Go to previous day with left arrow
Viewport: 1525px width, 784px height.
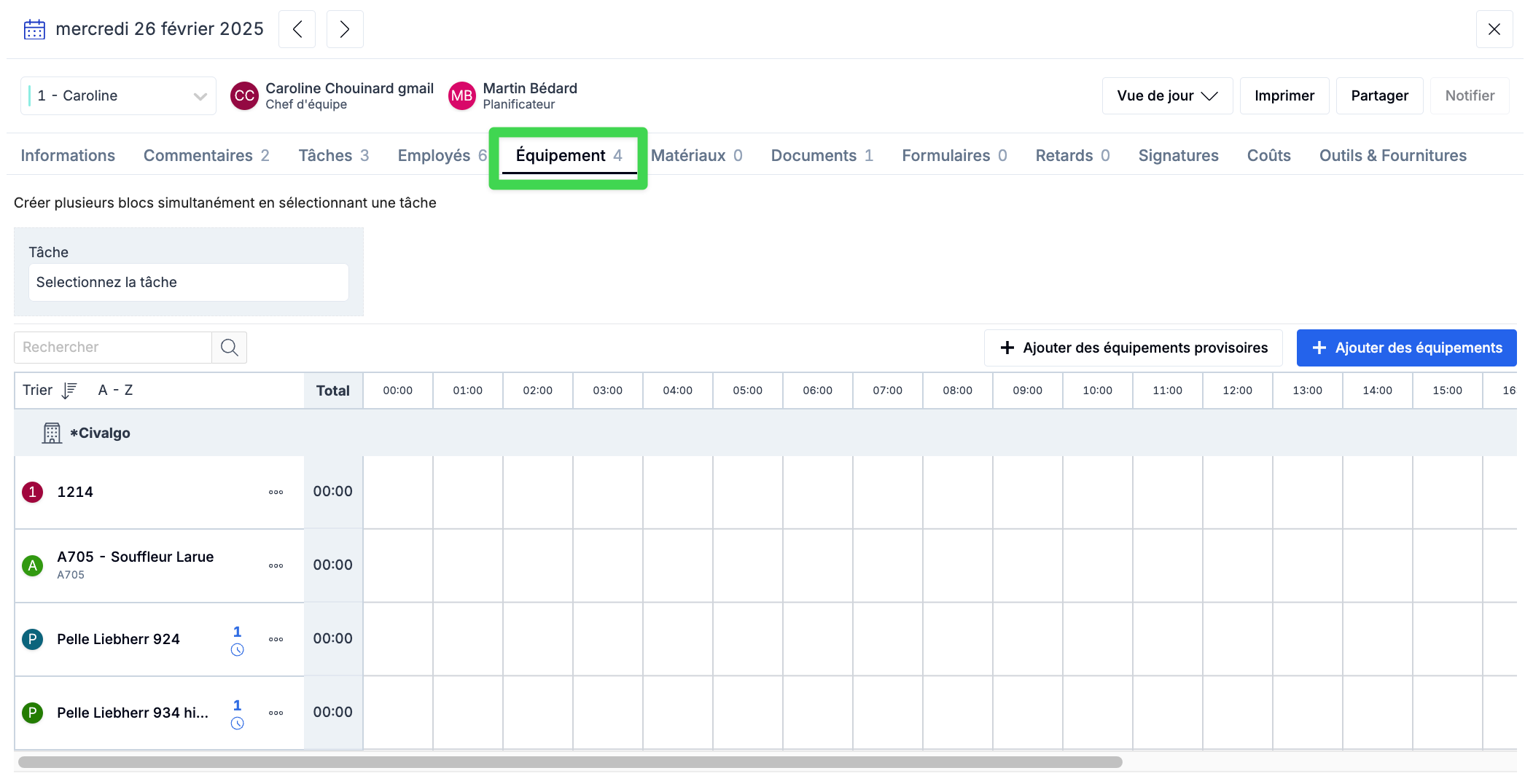pos(297,29)
